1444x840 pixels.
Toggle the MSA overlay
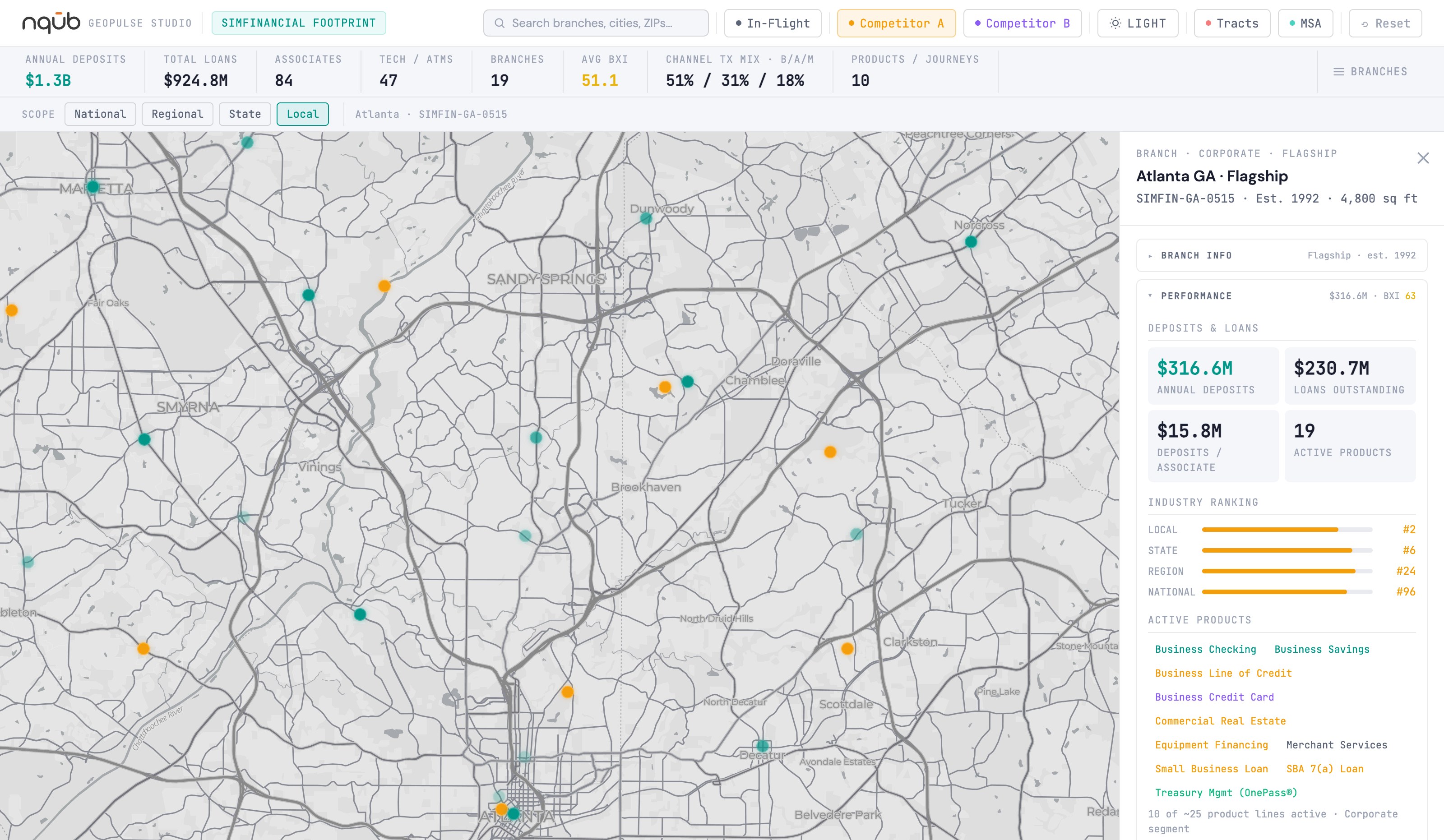click(x=1305, y=23)
